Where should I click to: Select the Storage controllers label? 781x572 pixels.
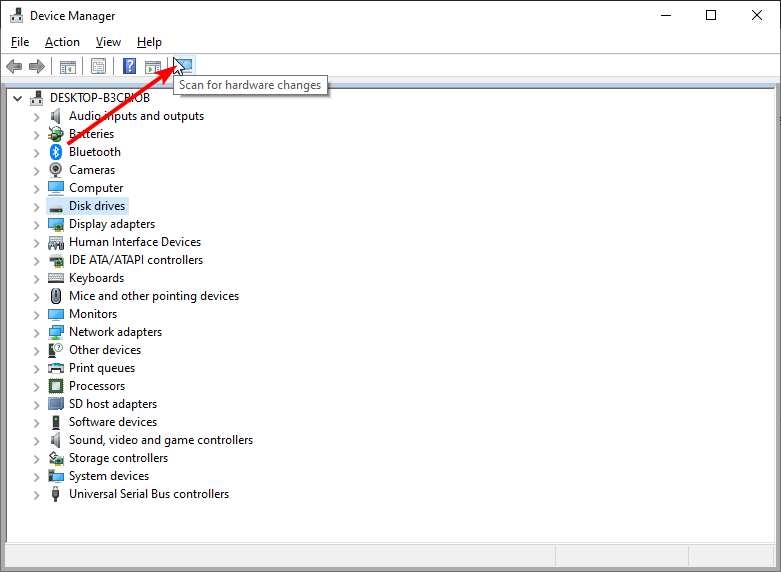[x=119, y=458]
